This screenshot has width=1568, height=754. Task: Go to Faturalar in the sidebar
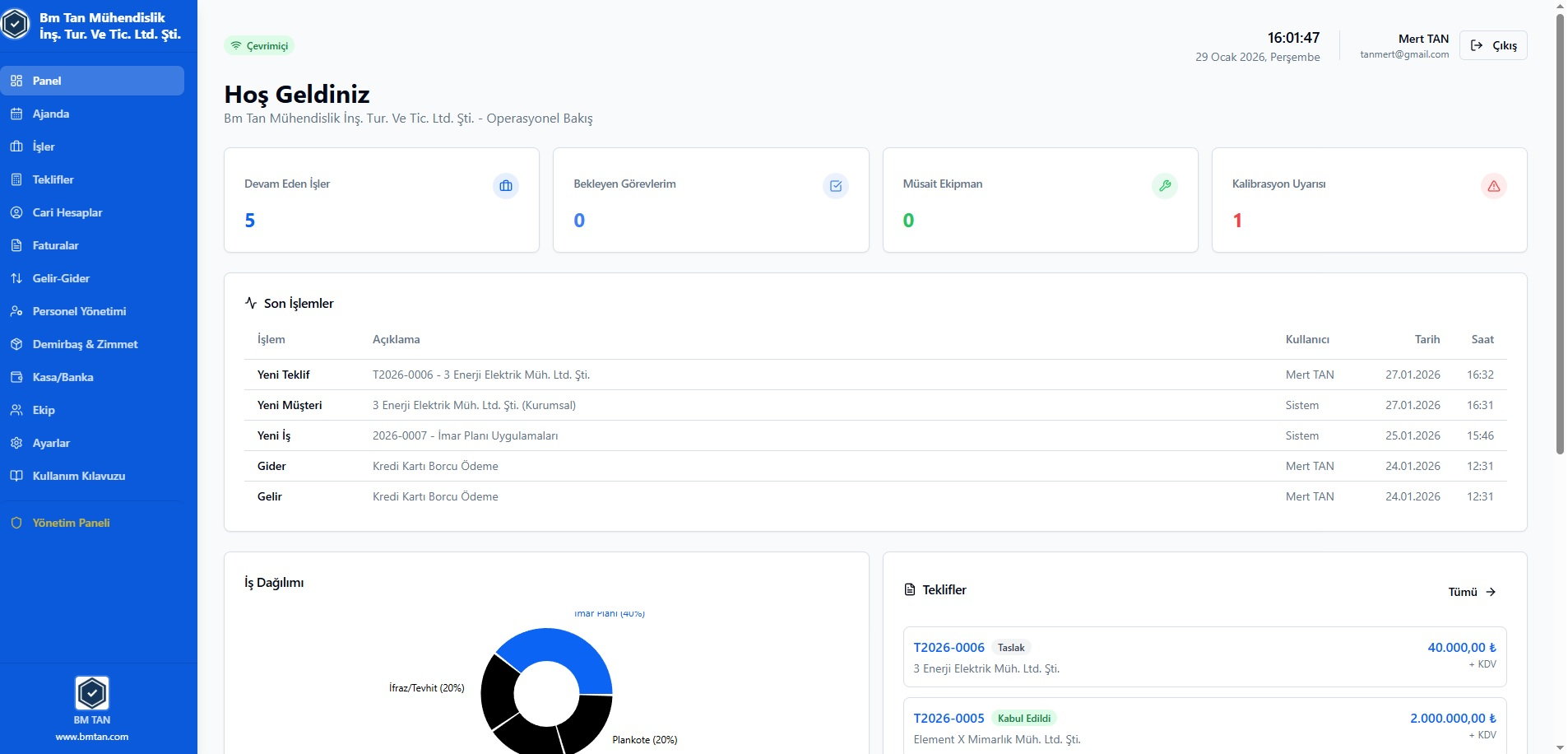[55, 245]
